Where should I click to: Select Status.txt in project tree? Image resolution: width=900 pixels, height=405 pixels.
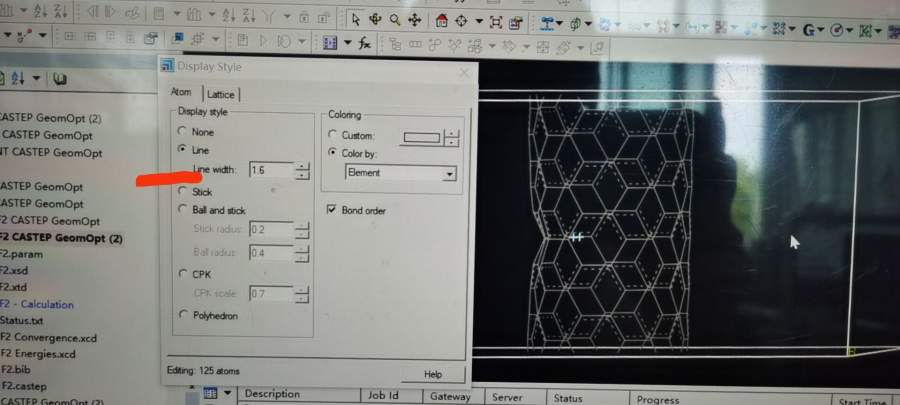coord(21,320)
